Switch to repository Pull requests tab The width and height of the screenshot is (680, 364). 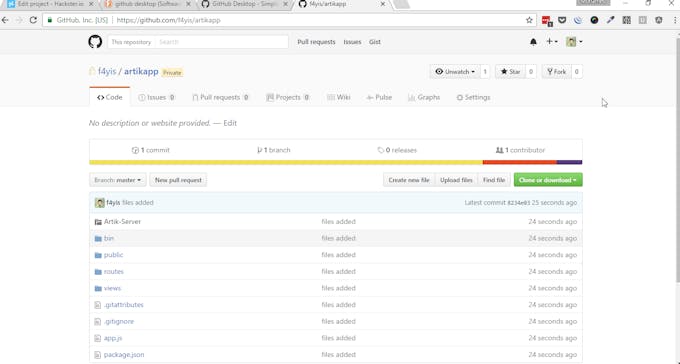(220, 97)
